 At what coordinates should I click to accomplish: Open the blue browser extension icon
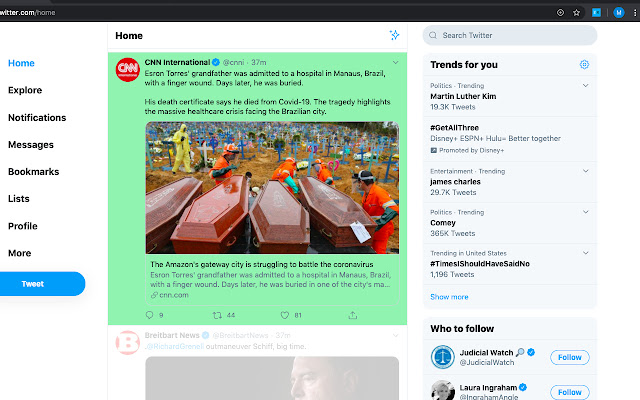(x=596, y=13)
